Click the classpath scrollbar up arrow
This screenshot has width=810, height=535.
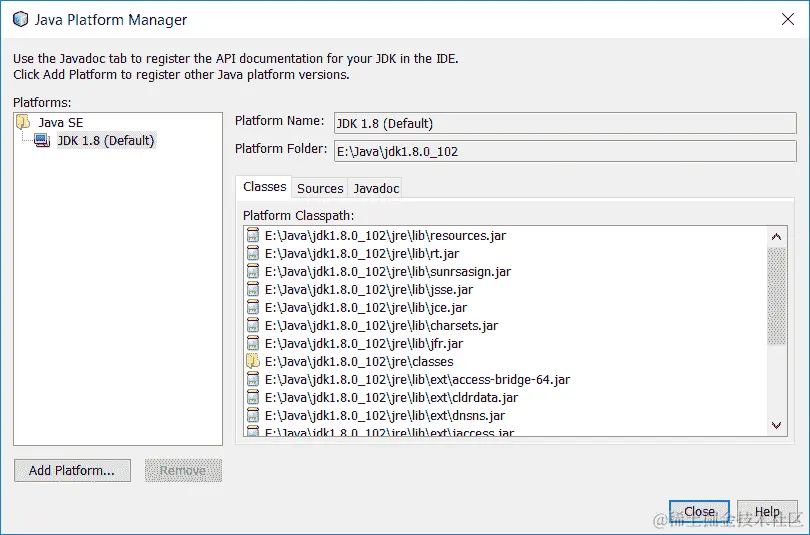click(x=776, y=237)
